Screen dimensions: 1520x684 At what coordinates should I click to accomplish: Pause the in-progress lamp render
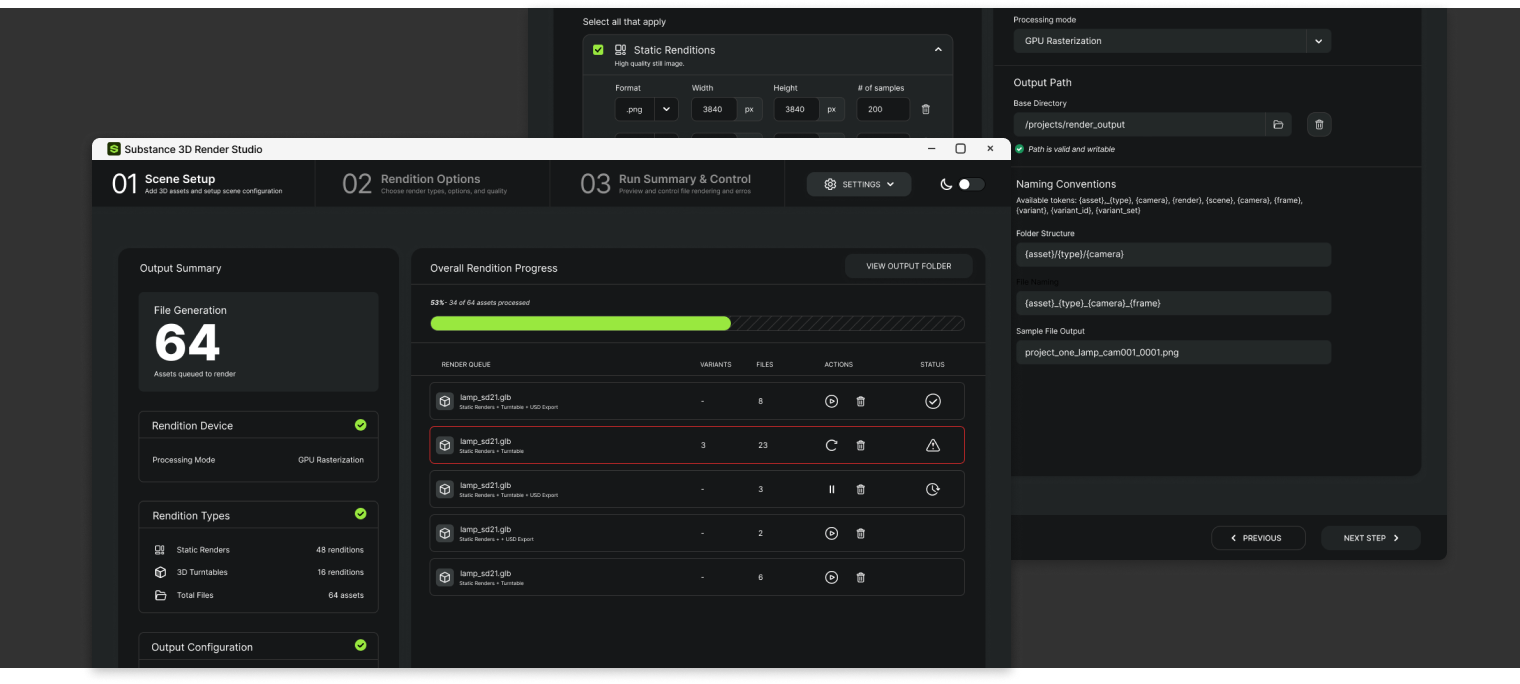click(x=831, y=489)
